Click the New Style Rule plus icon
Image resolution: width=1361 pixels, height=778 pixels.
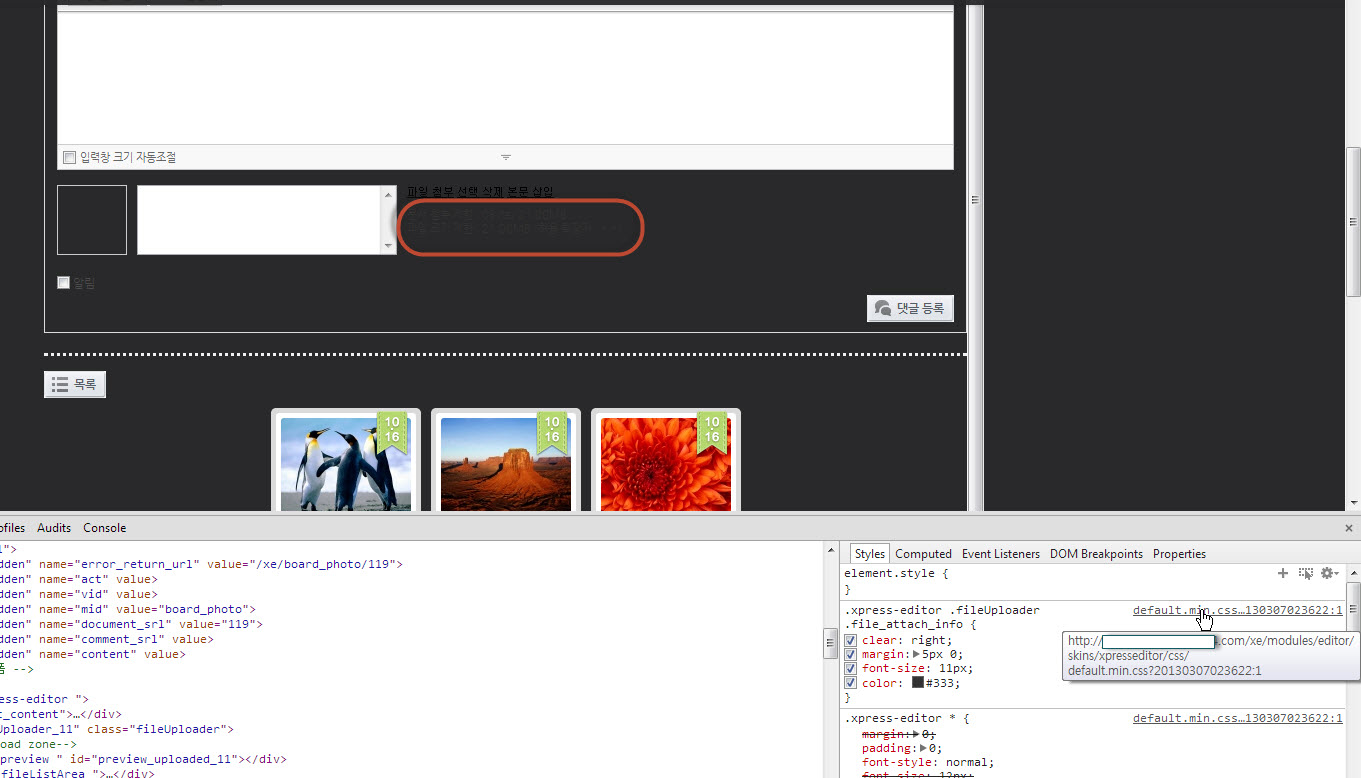point(1283,573)
